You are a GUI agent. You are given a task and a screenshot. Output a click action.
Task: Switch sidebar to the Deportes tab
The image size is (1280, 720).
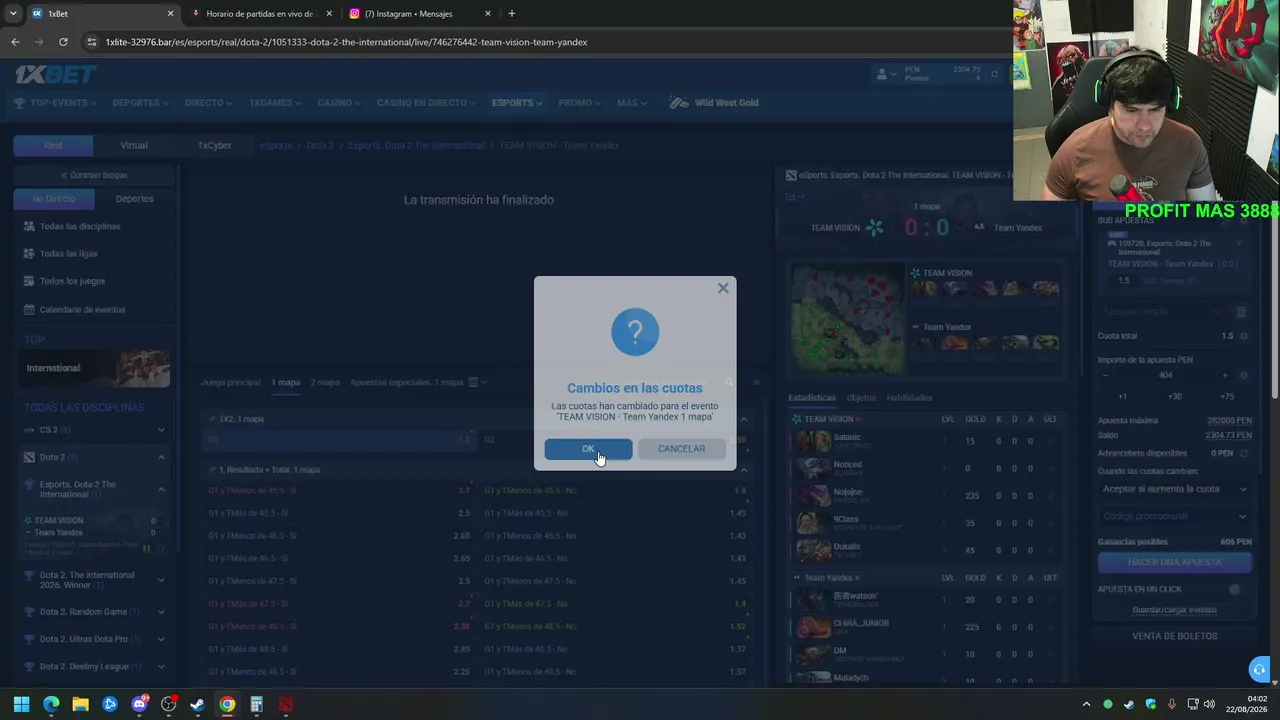134,199
